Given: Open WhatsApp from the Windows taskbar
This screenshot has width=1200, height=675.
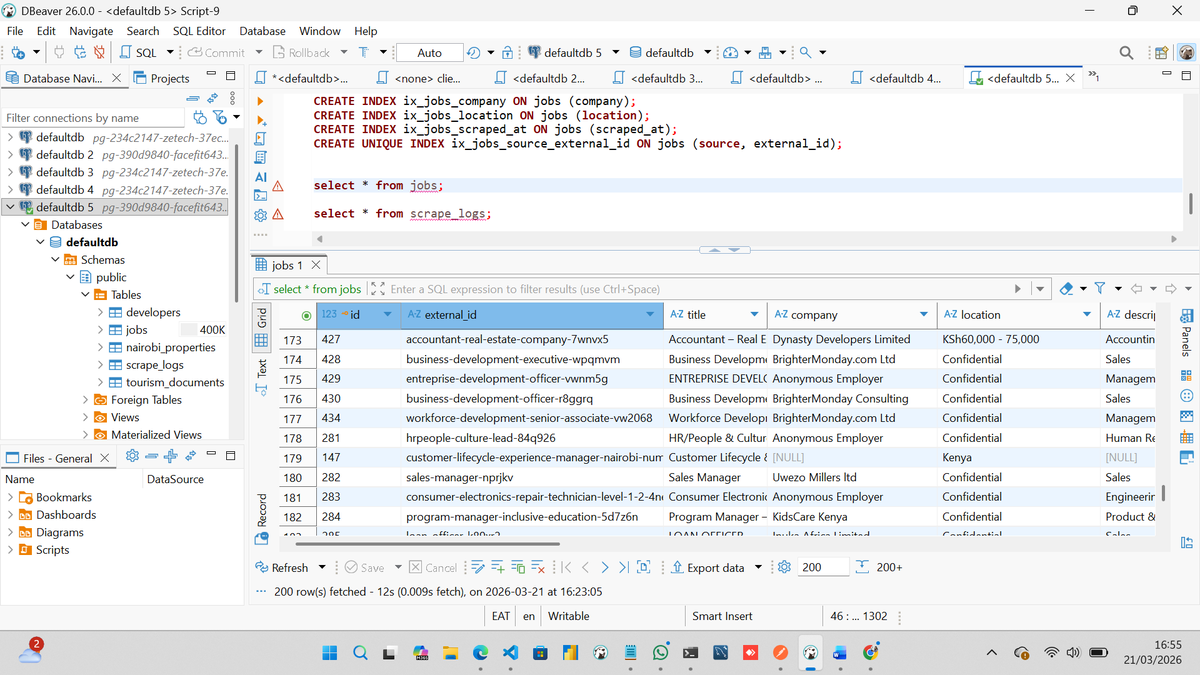Looking at the screenshot, I should click(x=661, y=652).
